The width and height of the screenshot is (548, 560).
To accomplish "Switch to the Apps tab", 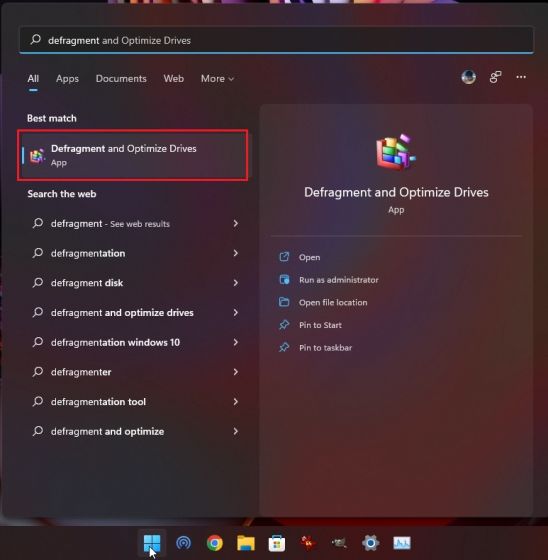I will (x=67, y=79).
